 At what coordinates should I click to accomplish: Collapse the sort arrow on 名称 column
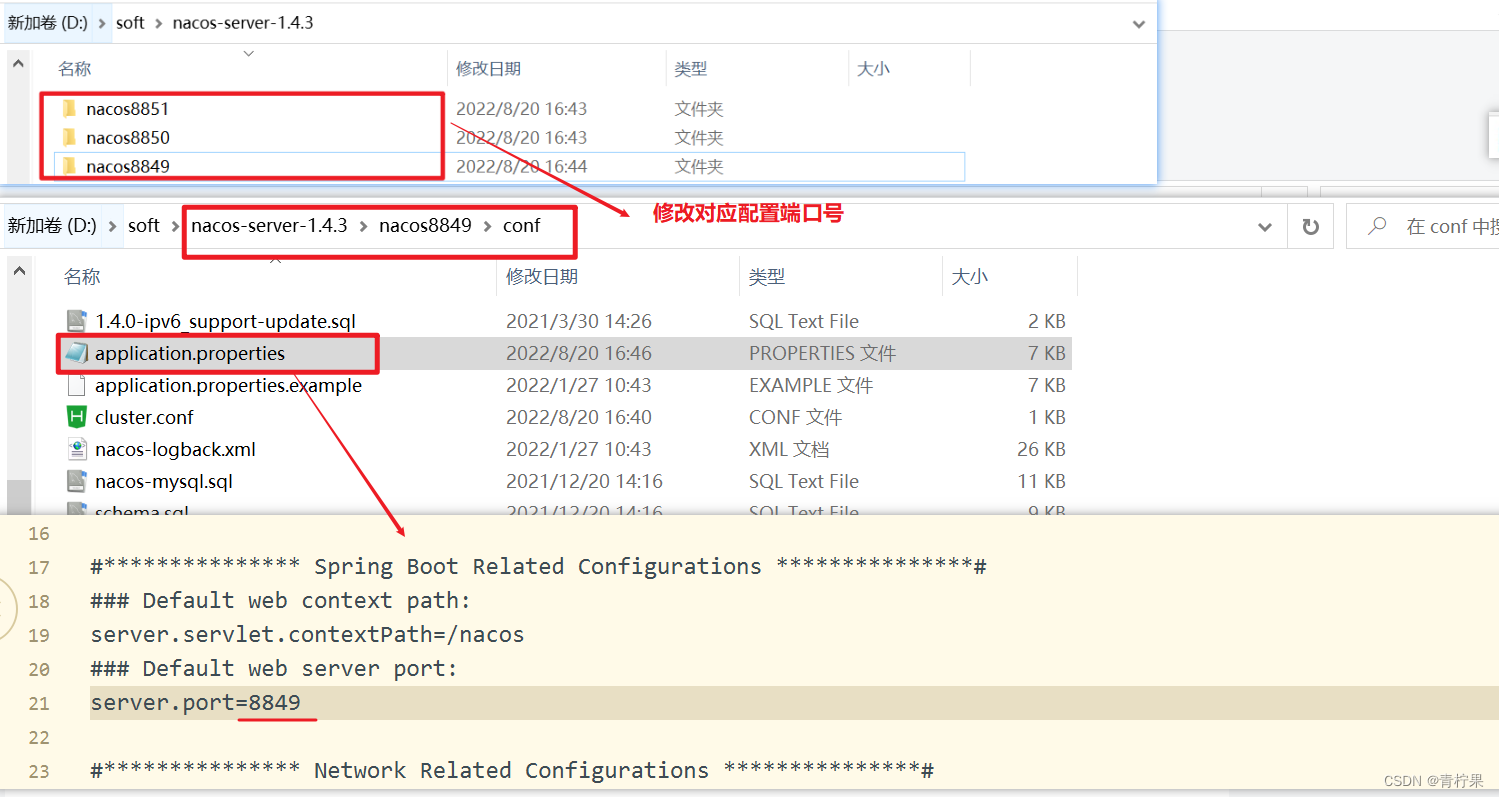pos(247,54)
